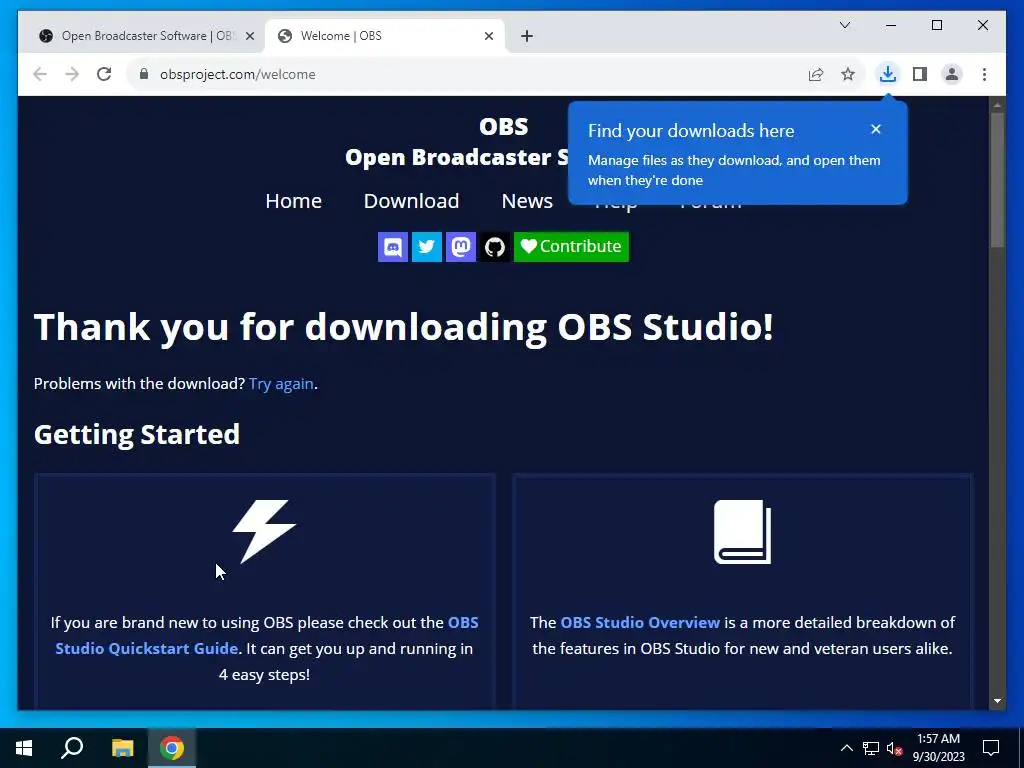Click the forward navigation arrow
The width and height of the screenshot is (1024, 768).
click(72, 74)
